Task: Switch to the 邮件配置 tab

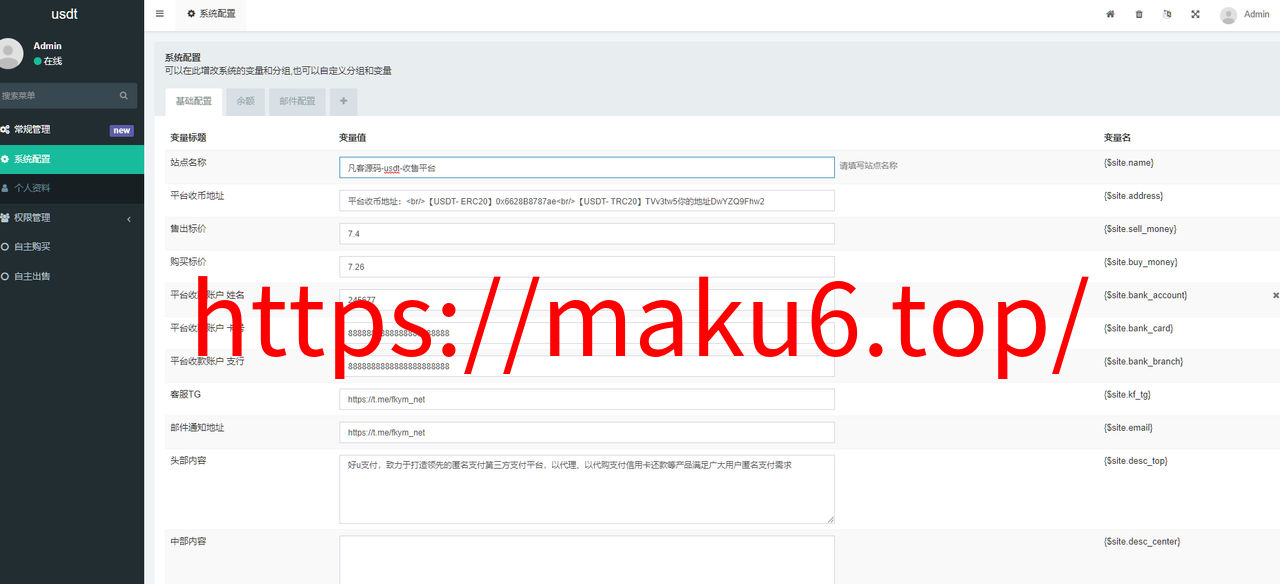Action: (297, 102)
